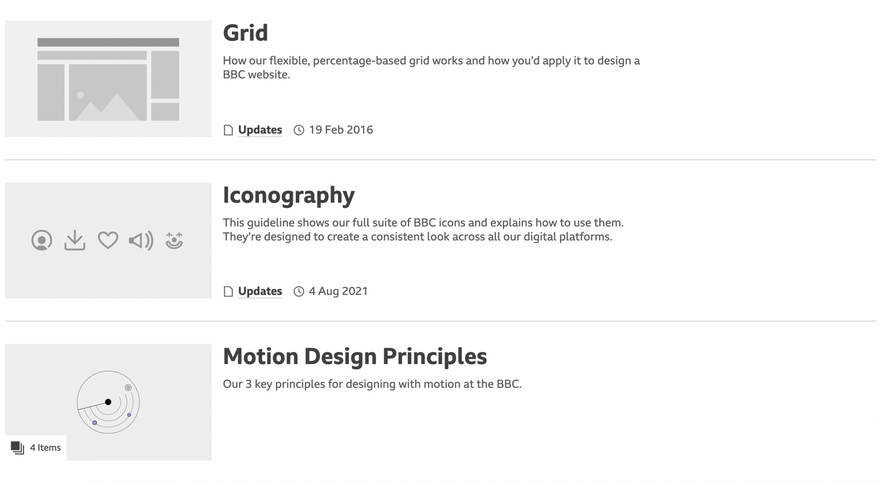Click the 4 Aug 2021 date text
The width and height of the screenshot is (880, 483).
(338, 292)
